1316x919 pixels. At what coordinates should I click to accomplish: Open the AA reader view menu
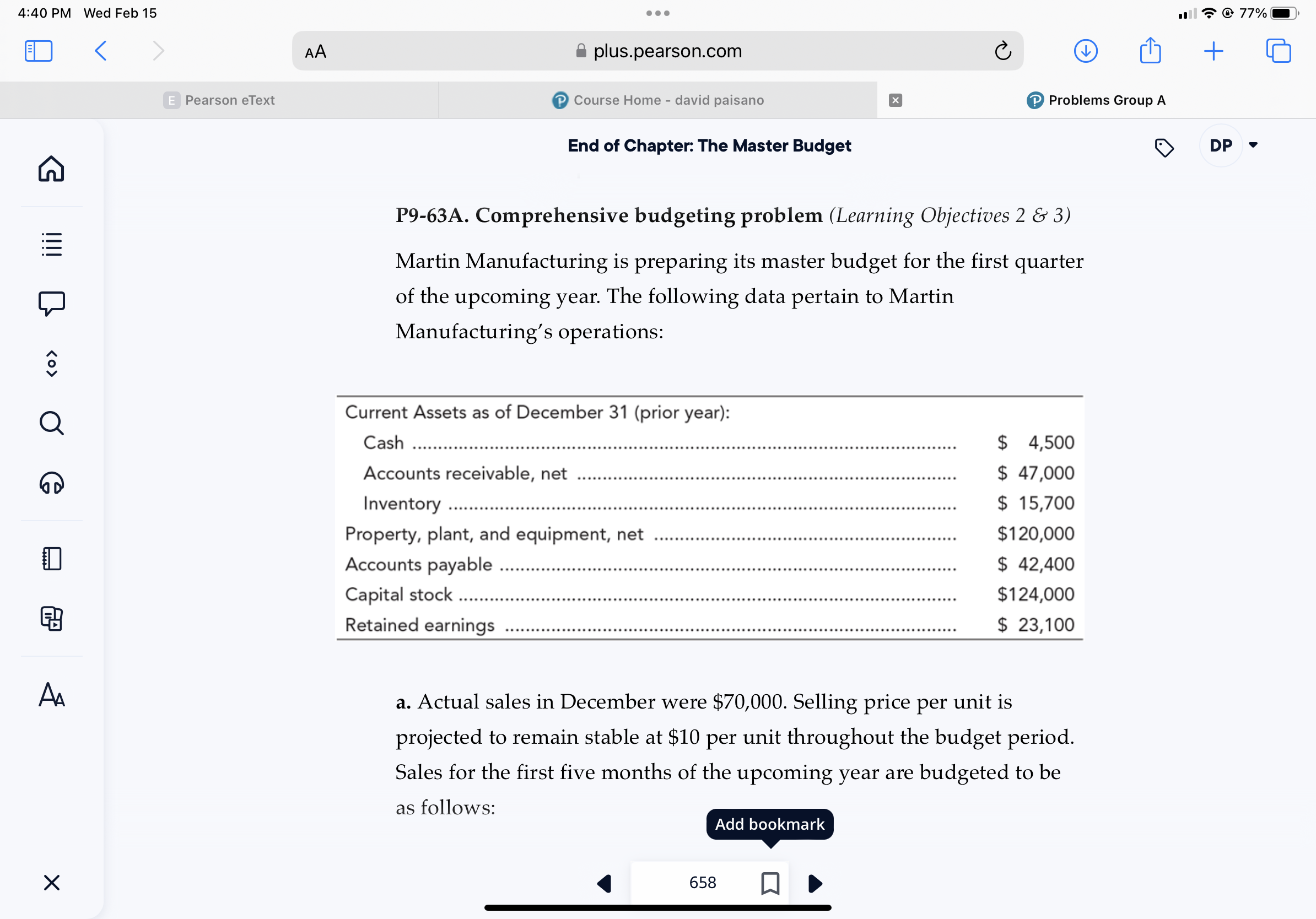click(x=315, y=52)
